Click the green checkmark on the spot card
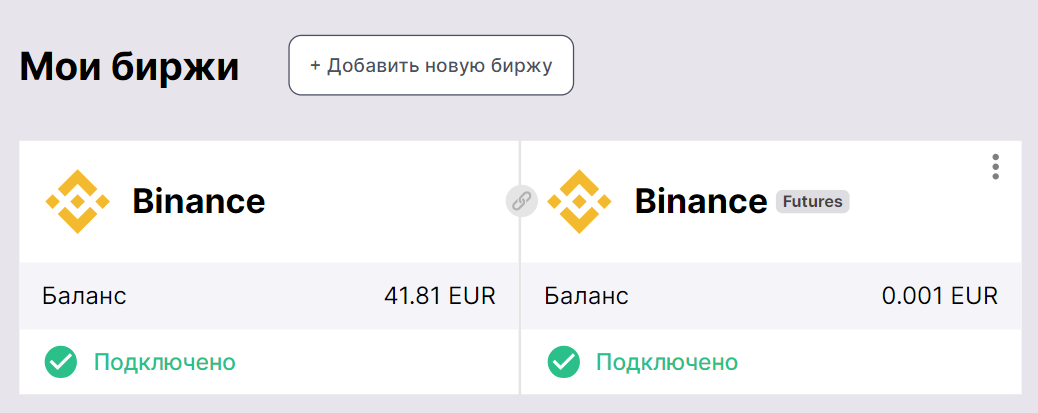The height and width of the screenshot is (413, 1038). coord(61,361)
